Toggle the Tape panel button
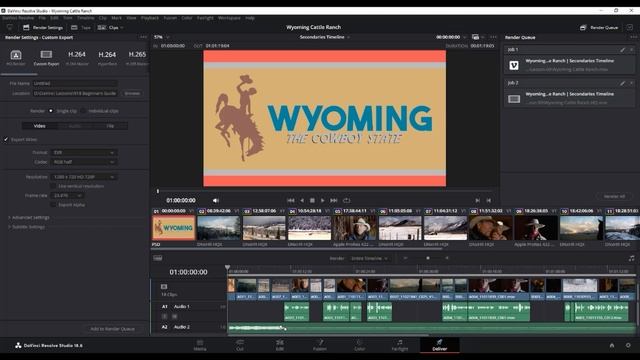The image size is (640, 360). point(80,27)
